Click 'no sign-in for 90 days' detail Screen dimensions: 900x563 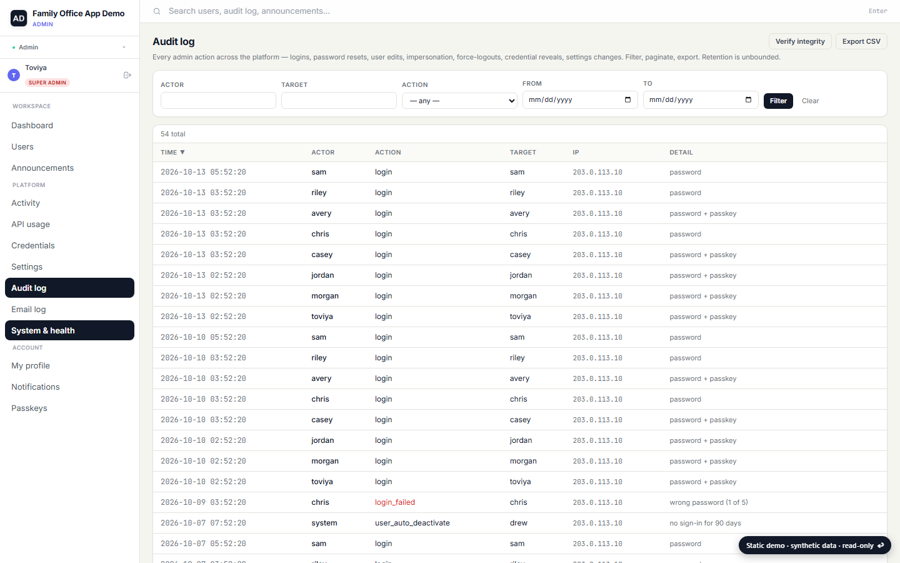(x=705, y=523)
